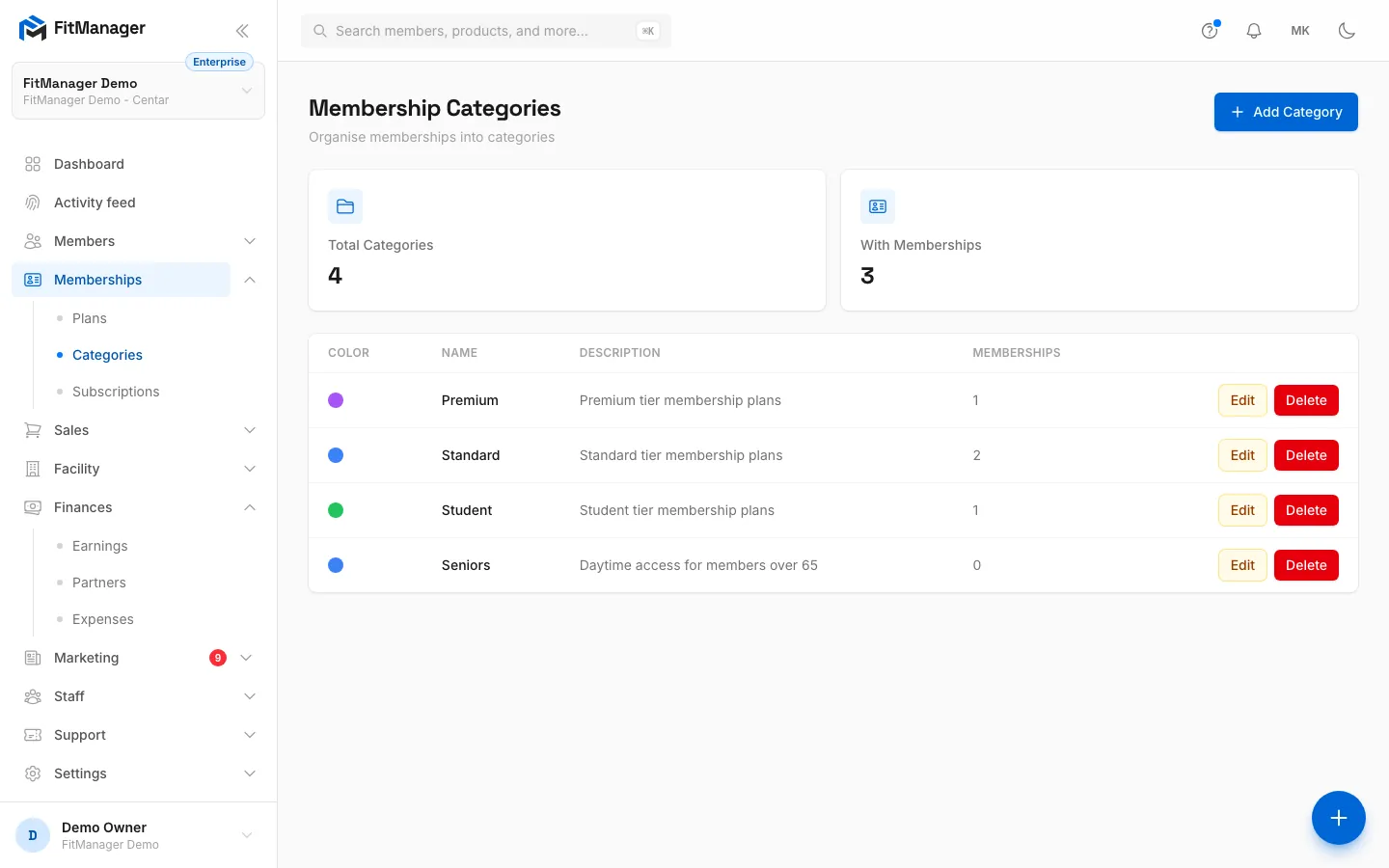This screenshot has width=1389, height=868.
Task: Collapse the Finances menu chevron
Action: tap(250, 507)
